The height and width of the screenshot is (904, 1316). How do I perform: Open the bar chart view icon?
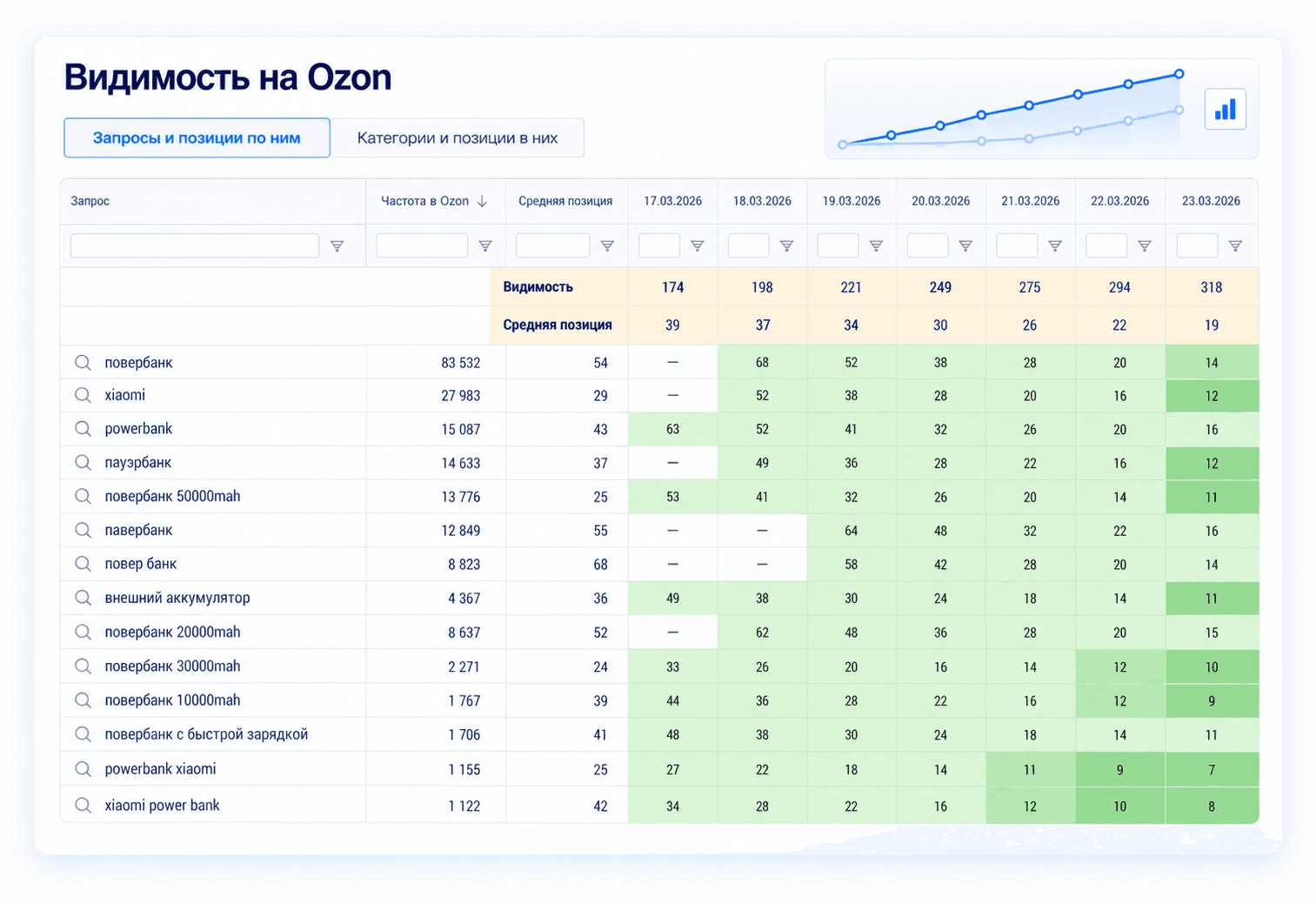pos(1225,110)
